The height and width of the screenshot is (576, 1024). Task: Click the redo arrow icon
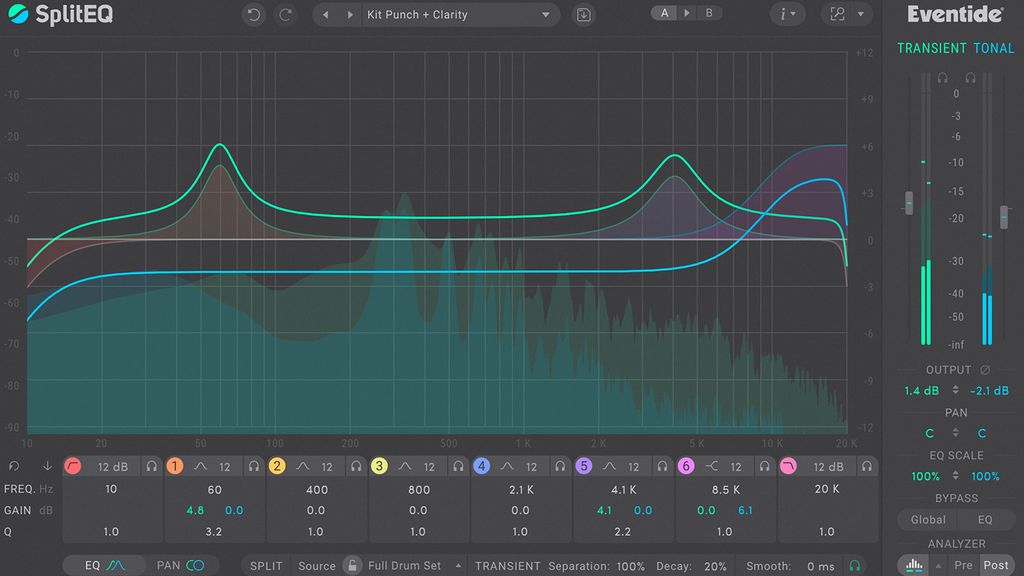[x=286, y=14]
